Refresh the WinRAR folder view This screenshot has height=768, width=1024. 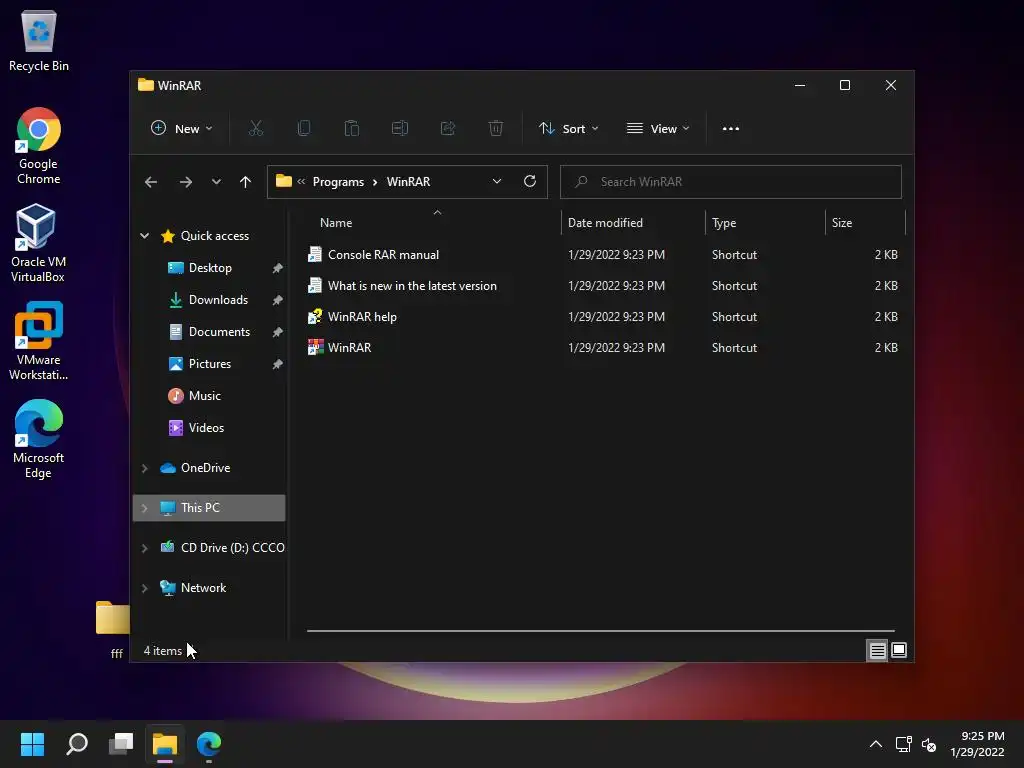(530, 182)
